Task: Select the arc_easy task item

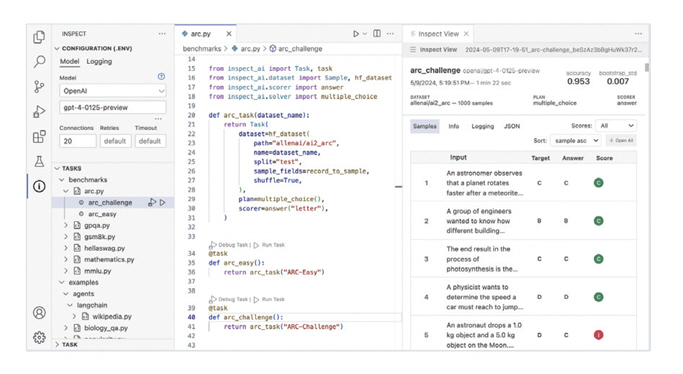Action: pos(102,214)
